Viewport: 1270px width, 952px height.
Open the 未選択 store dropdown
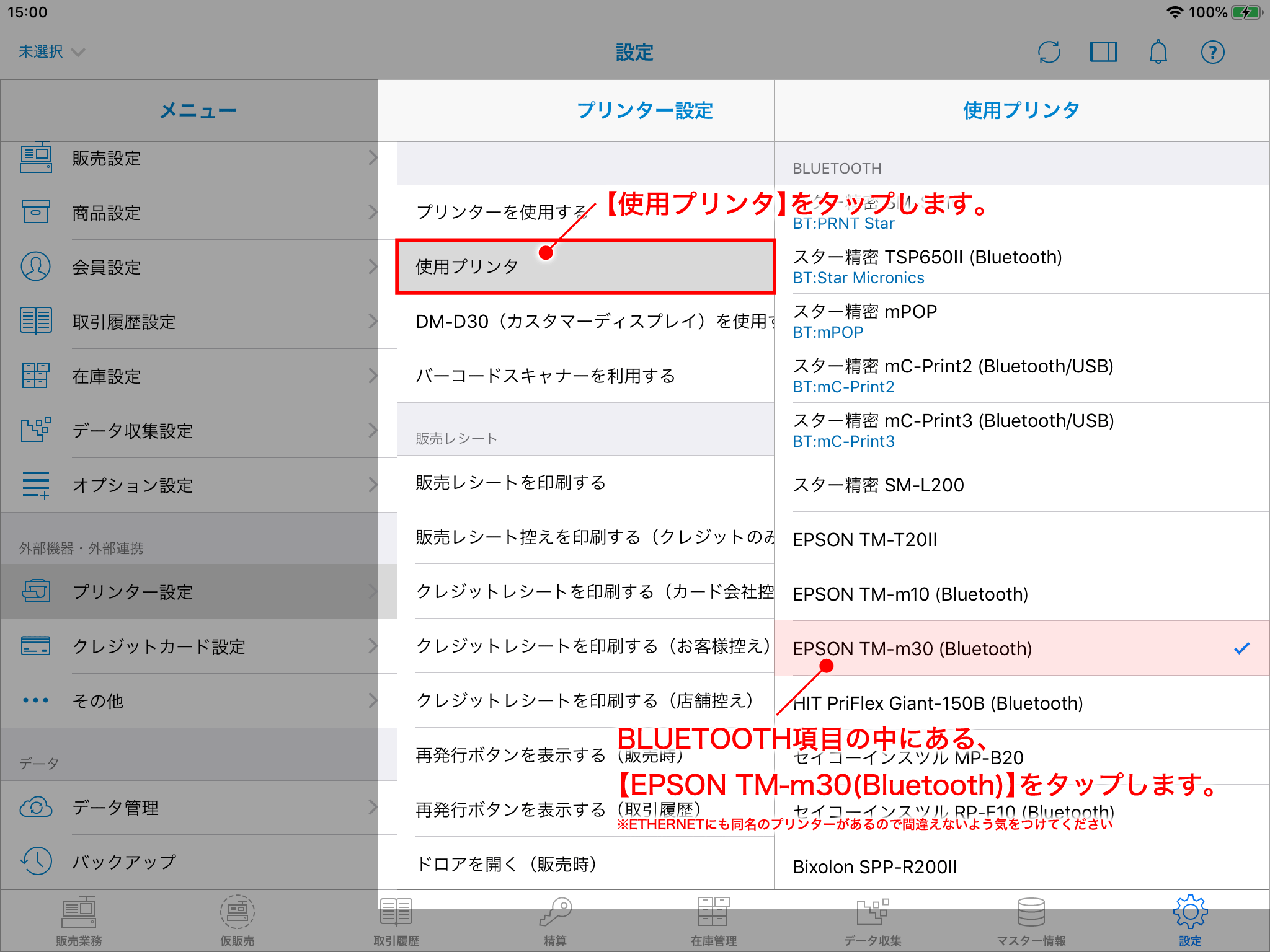[x=51, y=52]
